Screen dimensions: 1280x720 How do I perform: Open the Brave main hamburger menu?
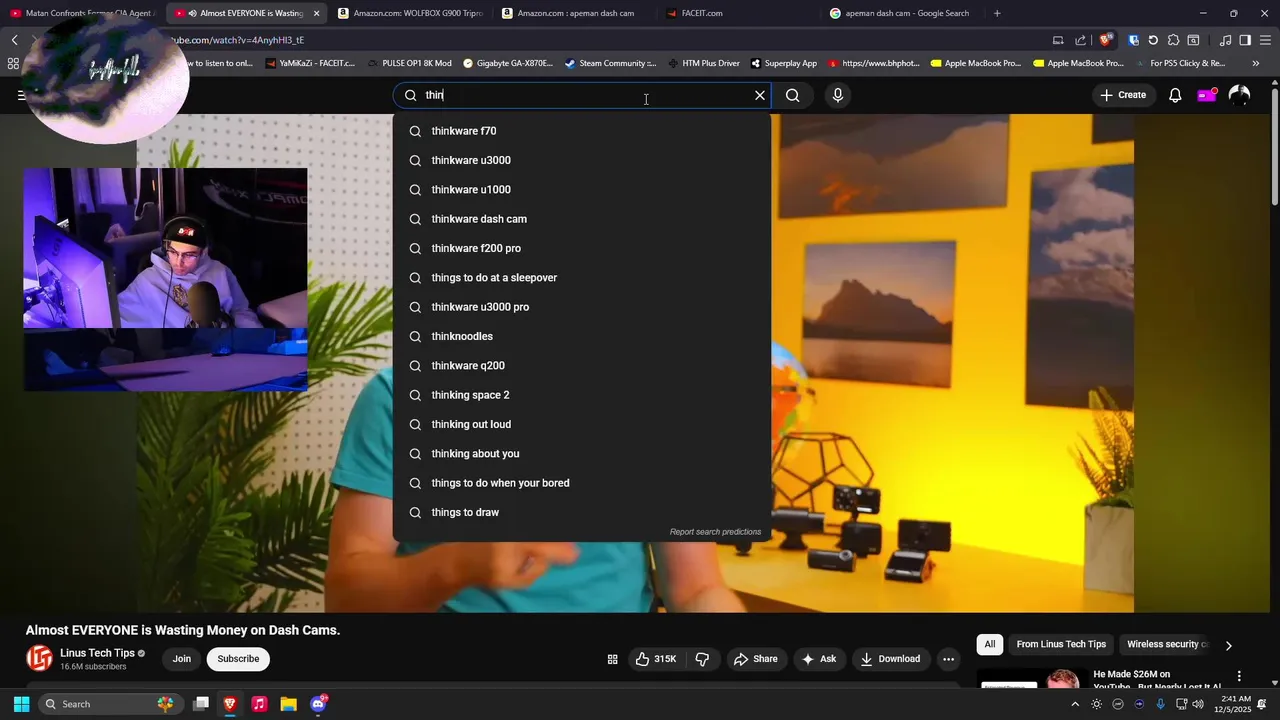click(x=1265, y=40)
